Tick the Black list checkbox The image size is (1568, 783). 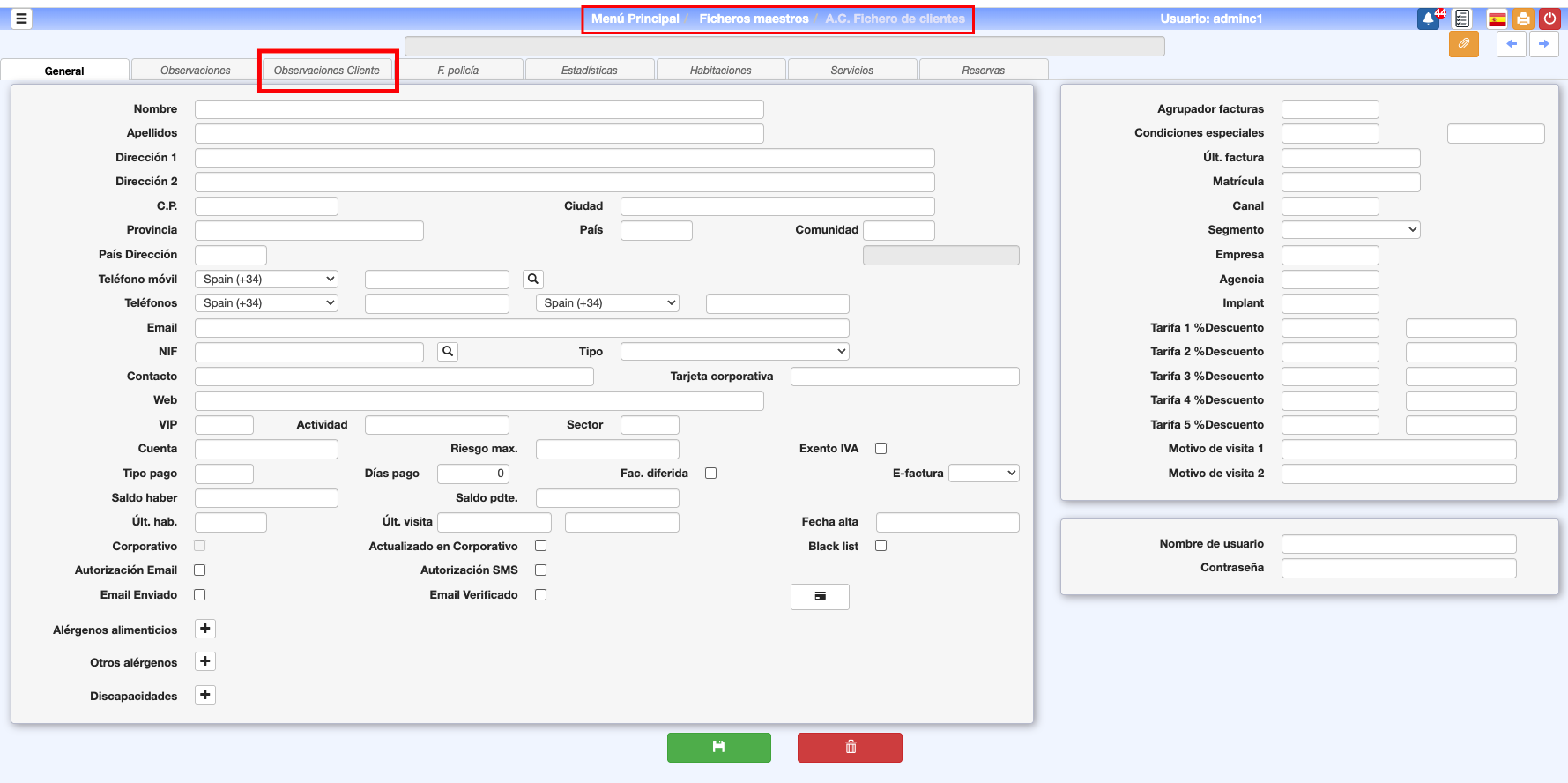pos(881,546)
